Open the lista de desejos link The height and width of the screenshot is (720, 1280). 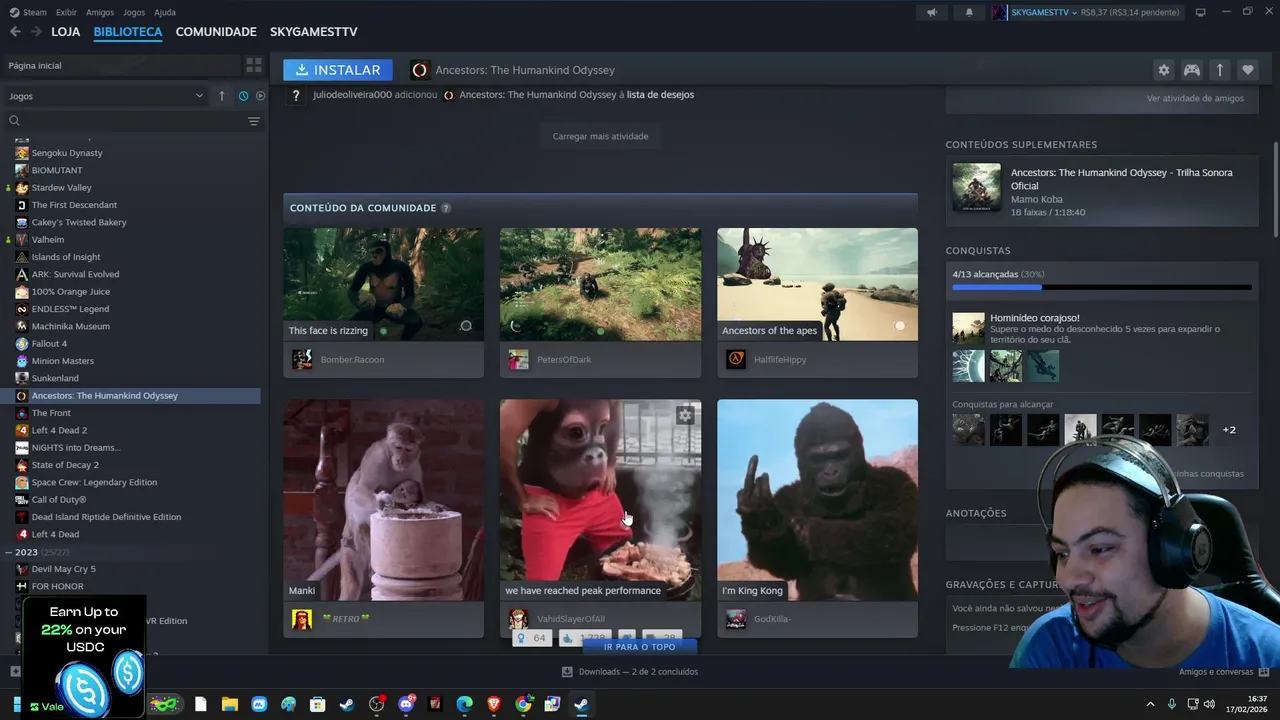(x=660, y=95)
